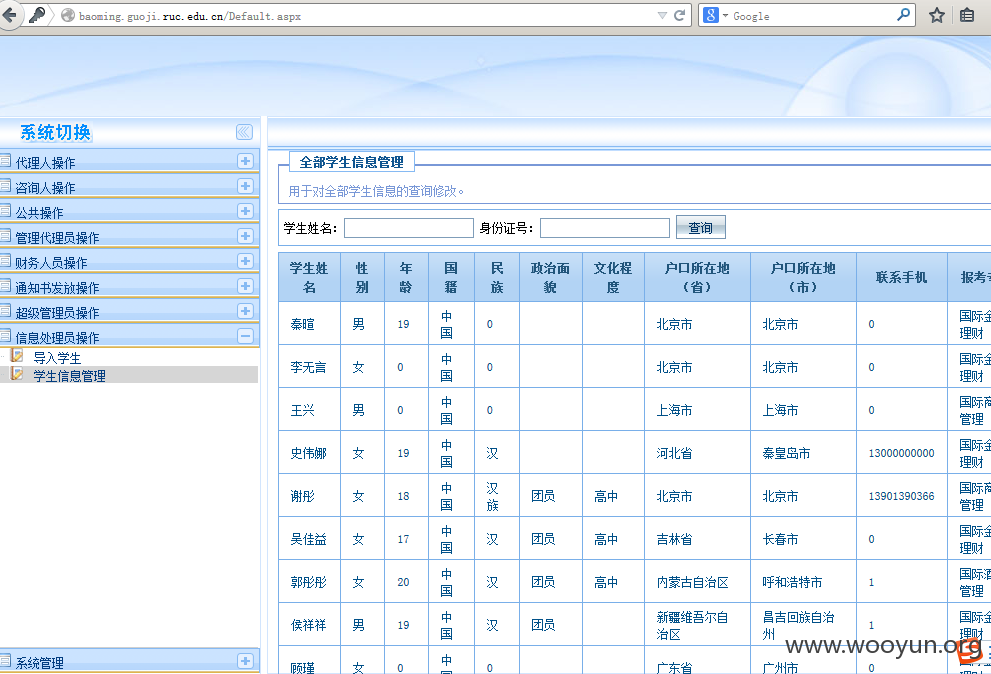This screenshot has height=674, width=991.
Task: Click student name 史伟娜 in table
Action: (x=308, y=453)
